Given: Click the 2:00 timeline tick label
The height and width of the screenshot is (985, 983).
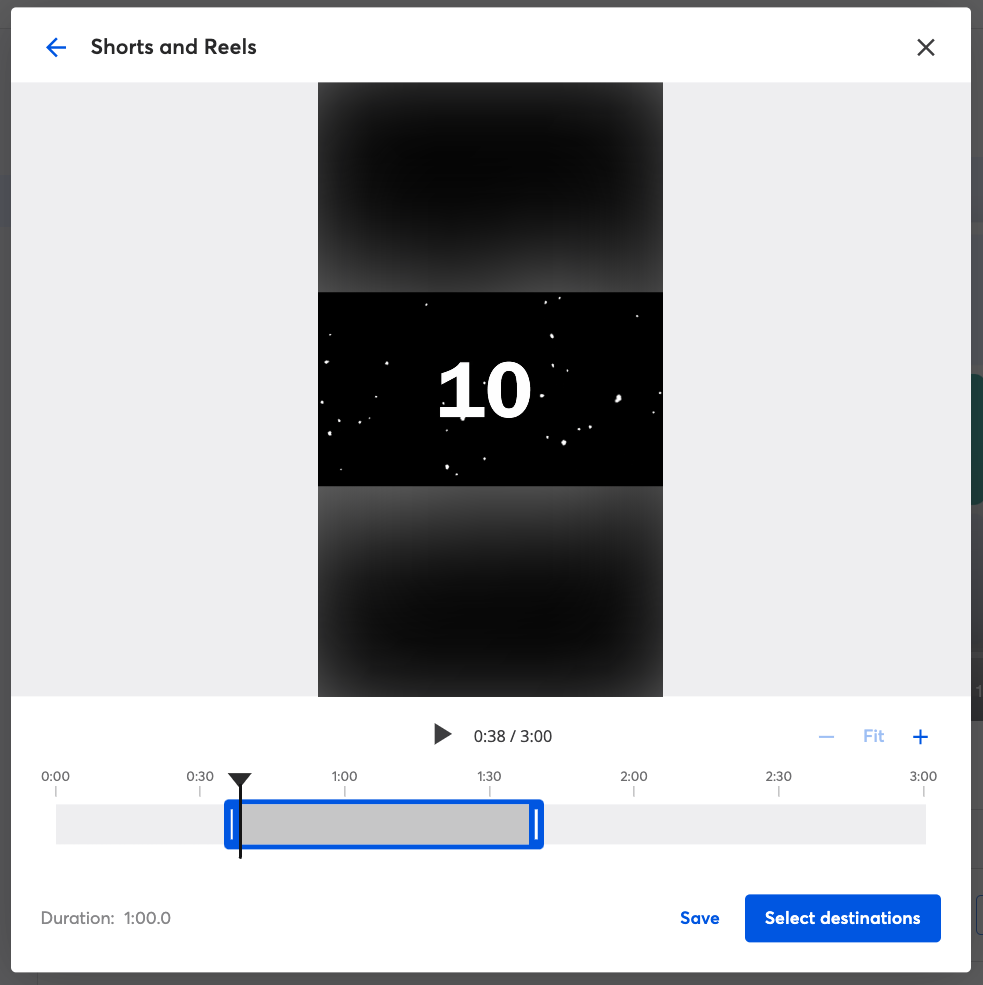Looking at the screenshot, I should [634, 776].
